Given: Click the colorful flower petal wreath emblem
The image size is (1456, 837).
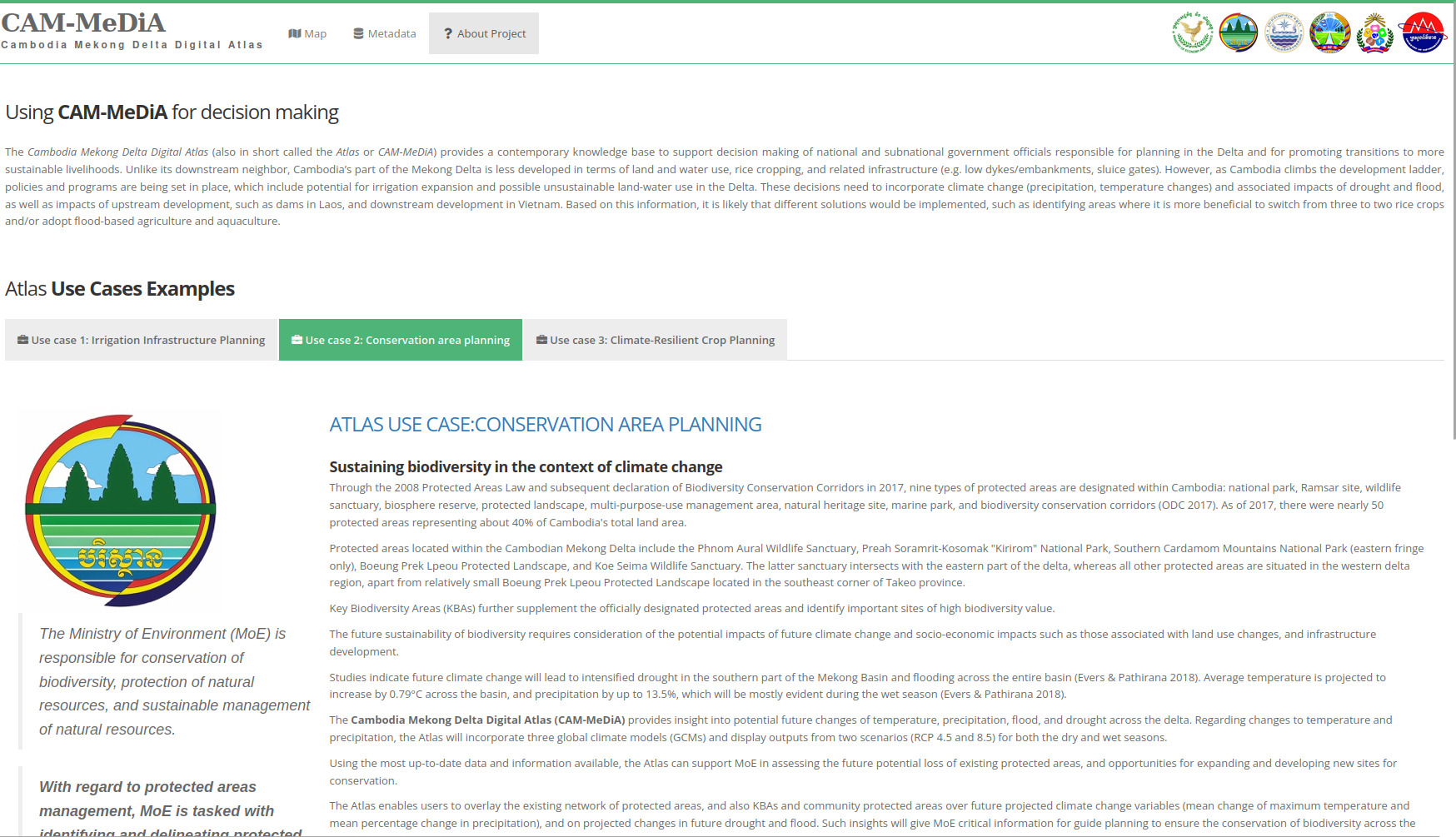Looking at the screenshot, I should click(1375, 33).
